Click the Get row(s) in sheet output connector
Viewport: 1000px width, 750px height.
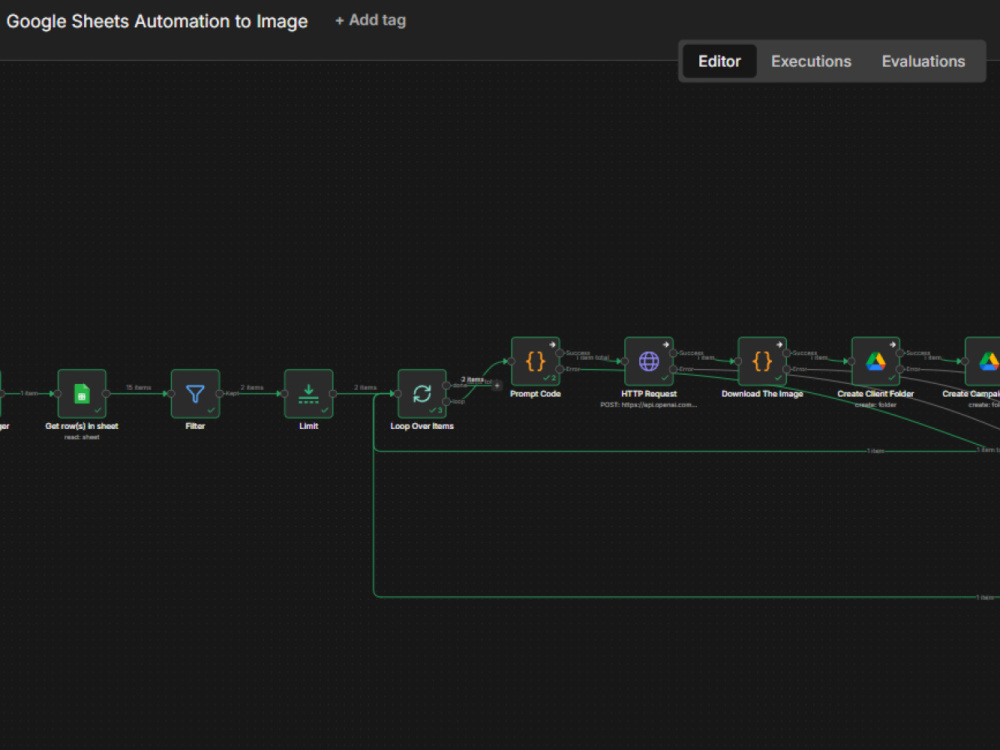pyautogui.click(x=106, y=393)
